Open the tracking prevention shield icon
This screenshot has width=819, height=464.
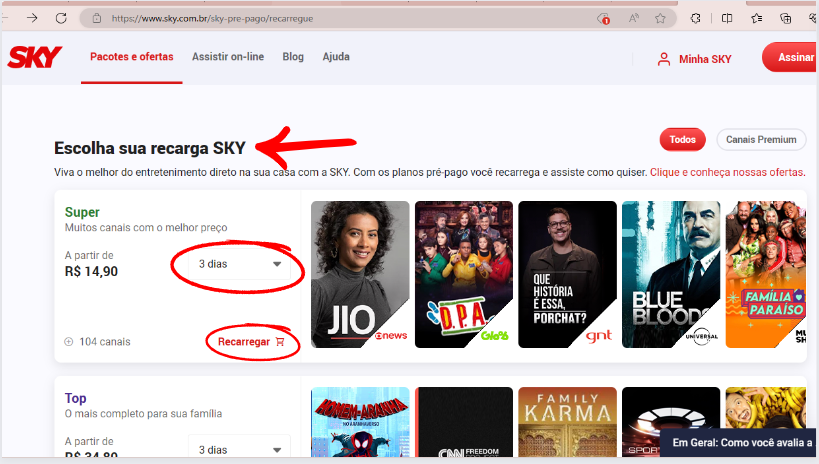[x=603, y=19]
